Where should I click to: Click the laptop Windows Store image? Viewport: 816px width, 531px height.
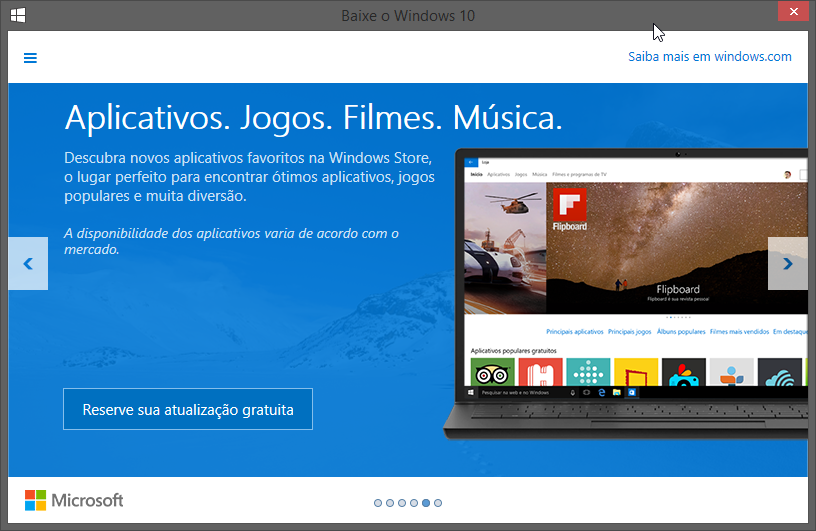click(x=626, y=294)
